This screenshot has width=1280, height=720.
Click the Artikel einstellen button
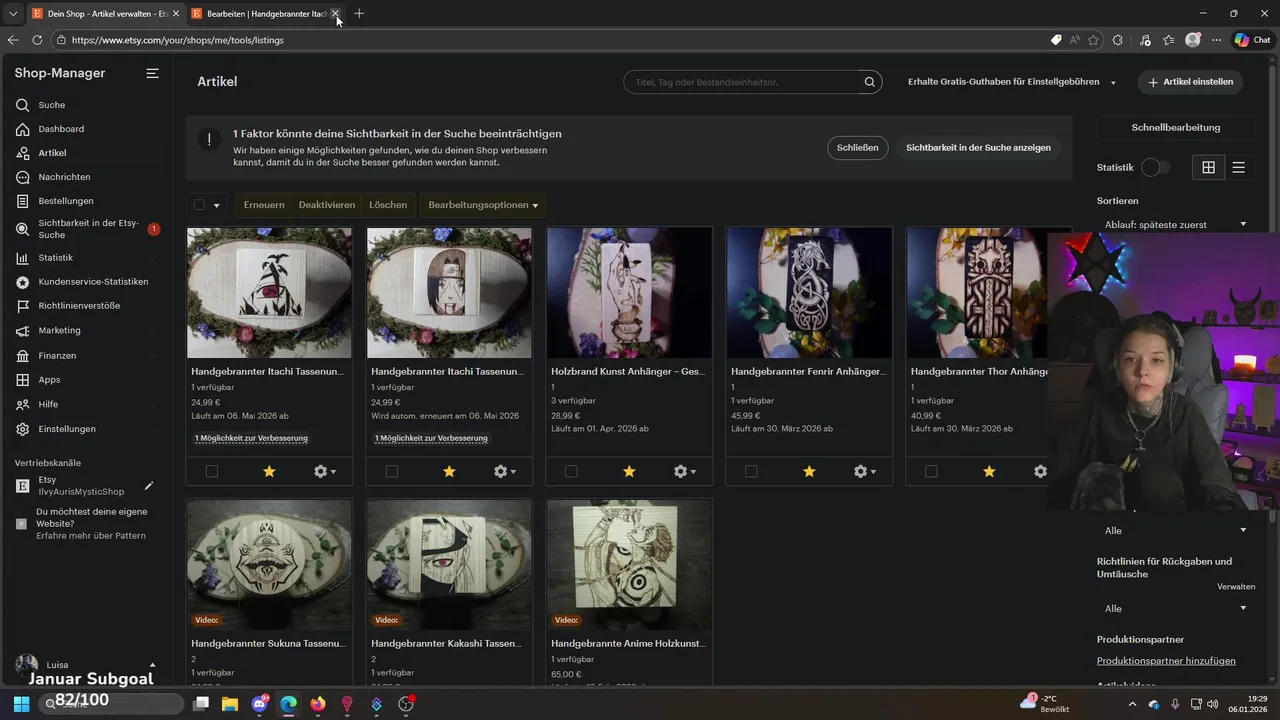[x=1190, y=82]
